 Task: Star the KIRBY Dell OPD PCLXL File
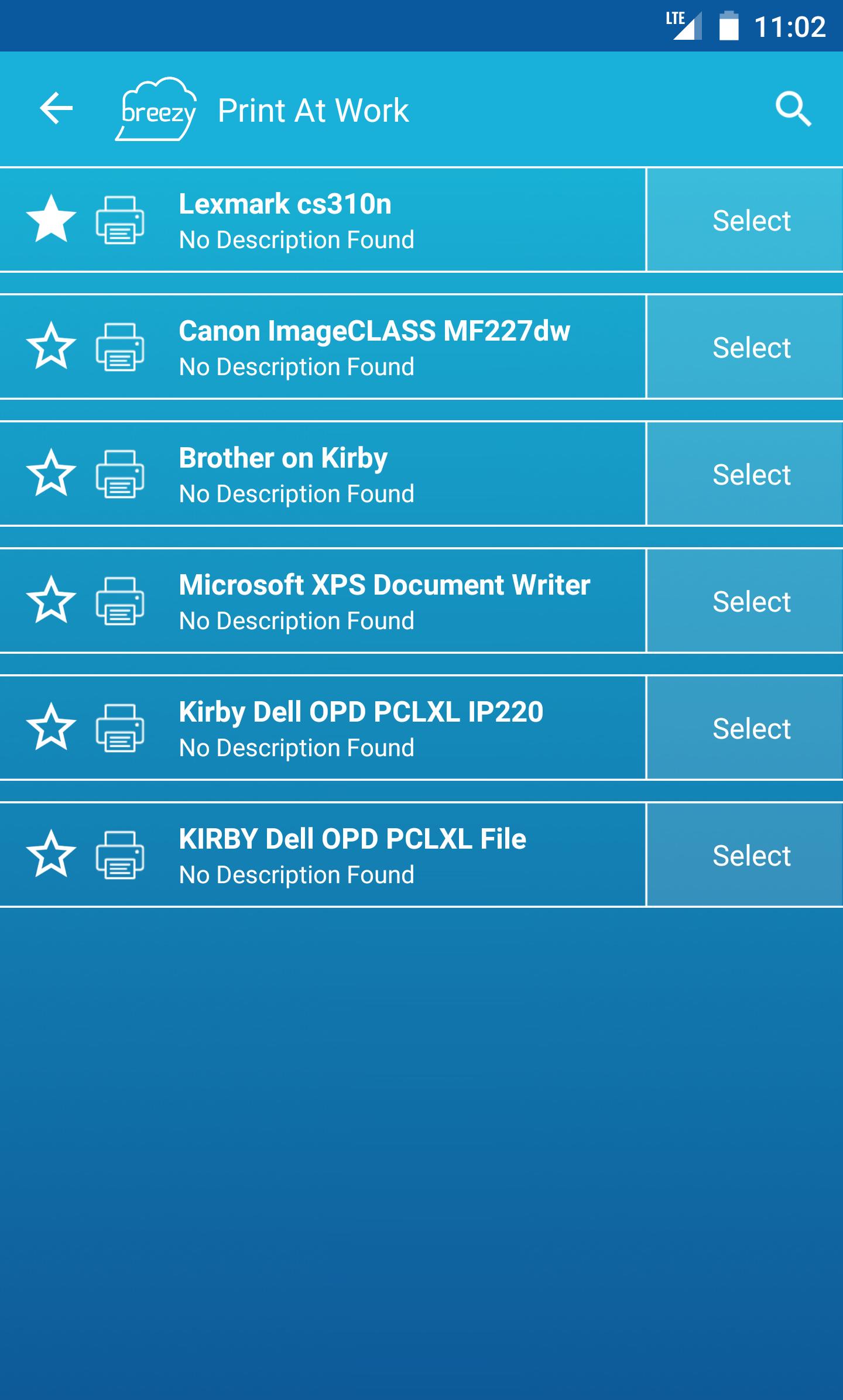[x=52, y=854]
